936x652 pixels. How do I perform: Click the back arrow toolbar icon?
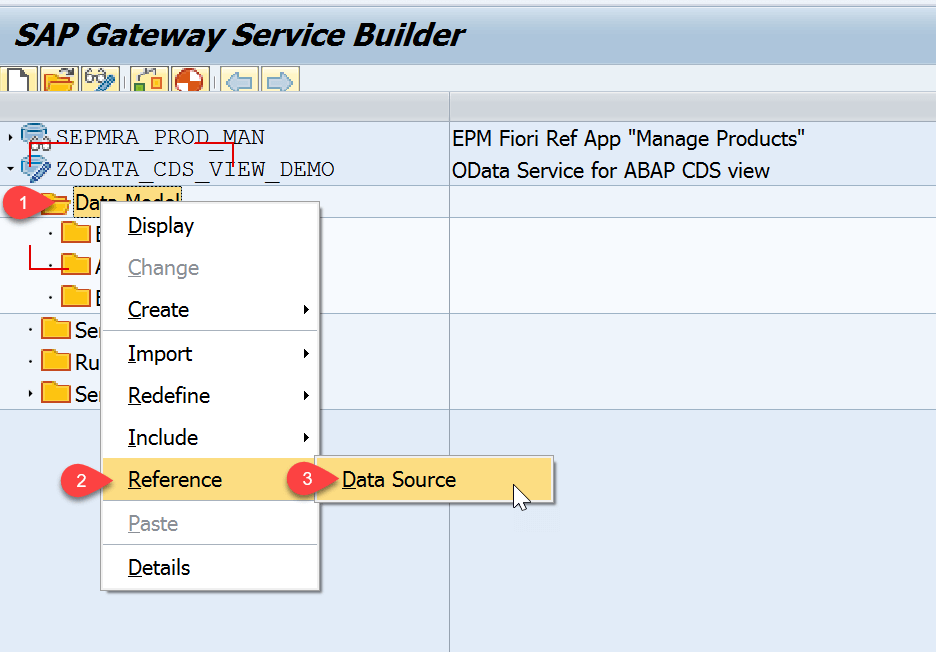(239, 80)
